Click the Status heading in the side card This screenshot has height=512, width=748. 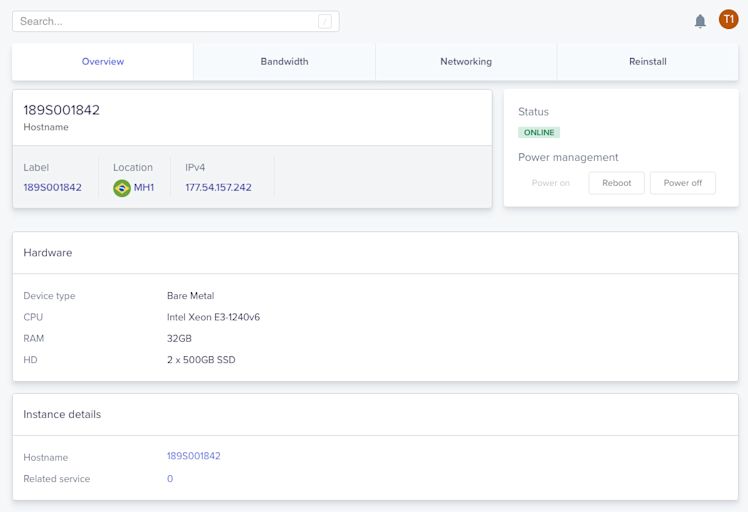coord(533,112)
